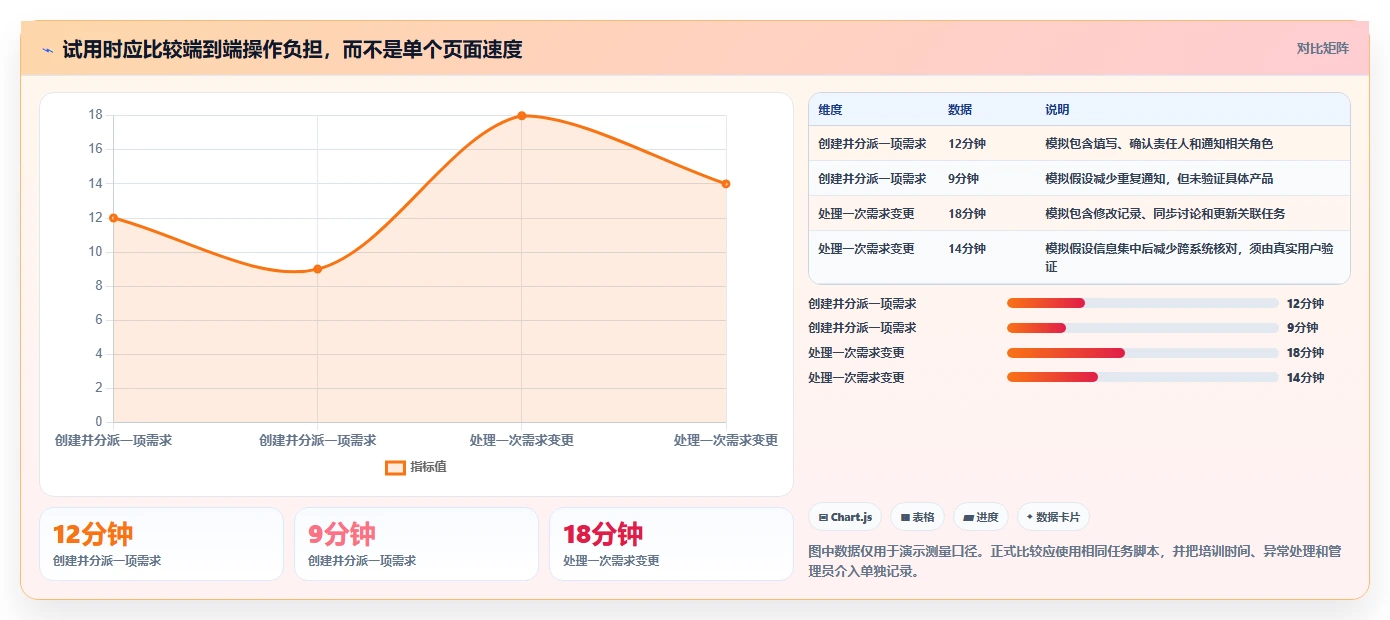Click the 对比矩阵 label in the header

pos(1322,48)
